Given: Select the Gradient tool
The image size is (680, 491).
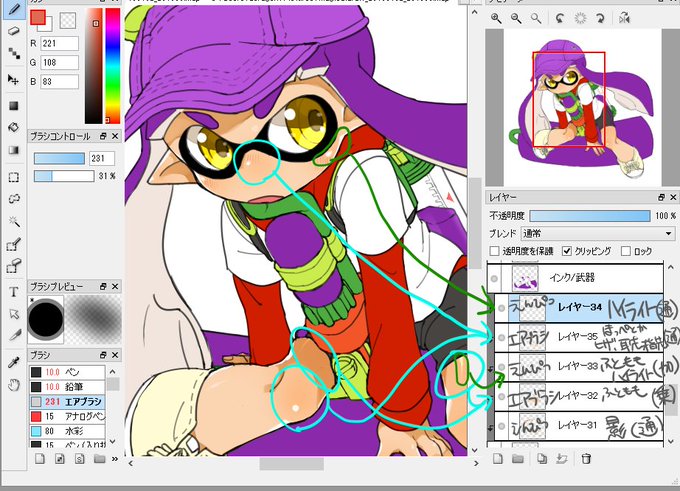Looking at the screenshot, I should coord(13,150).
